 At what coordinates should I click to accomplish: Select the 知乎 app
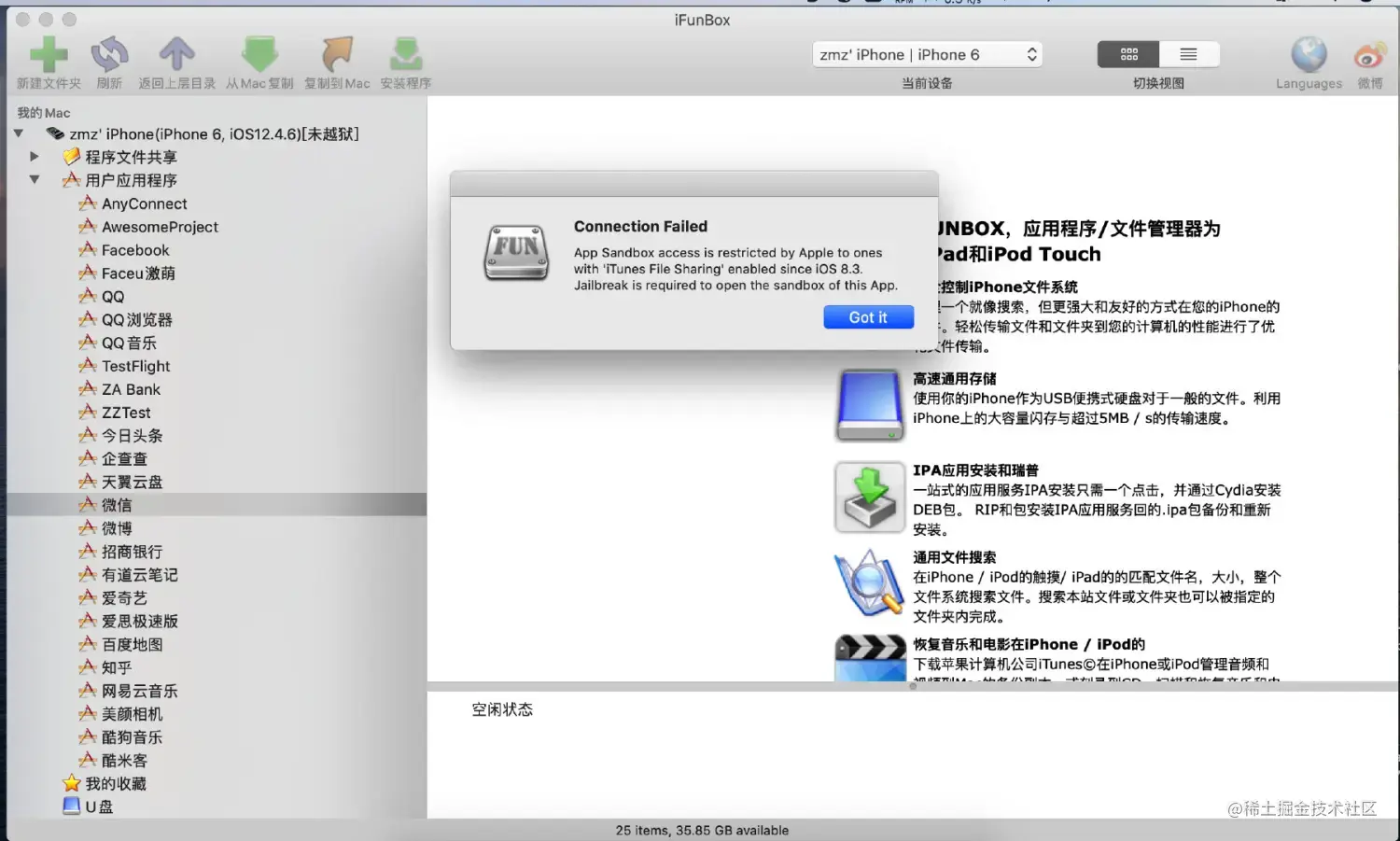click(117, 667)
